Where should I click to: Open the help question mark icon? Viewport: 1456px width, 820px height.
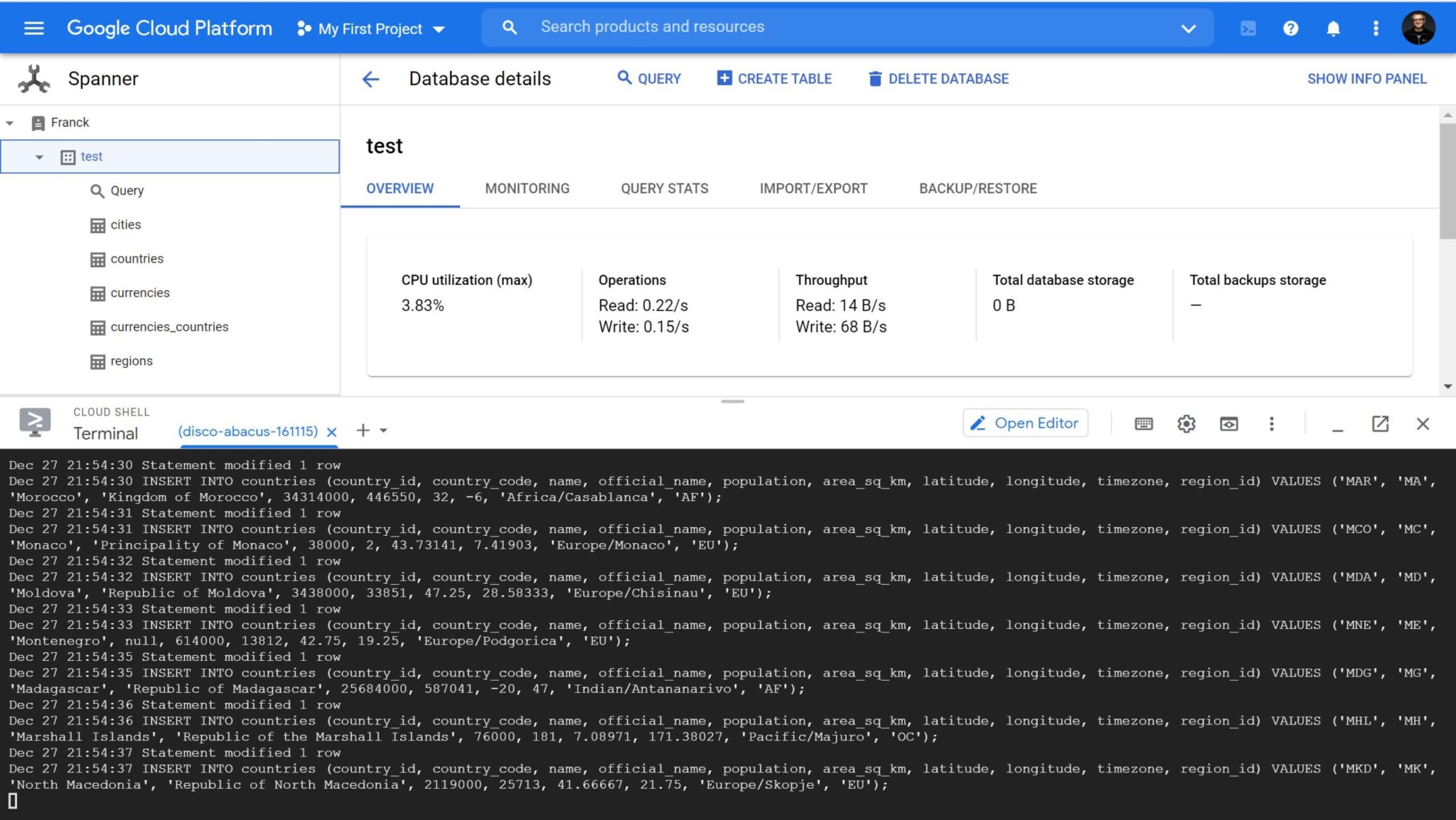pyautogui.click(x=1290, y=28)
